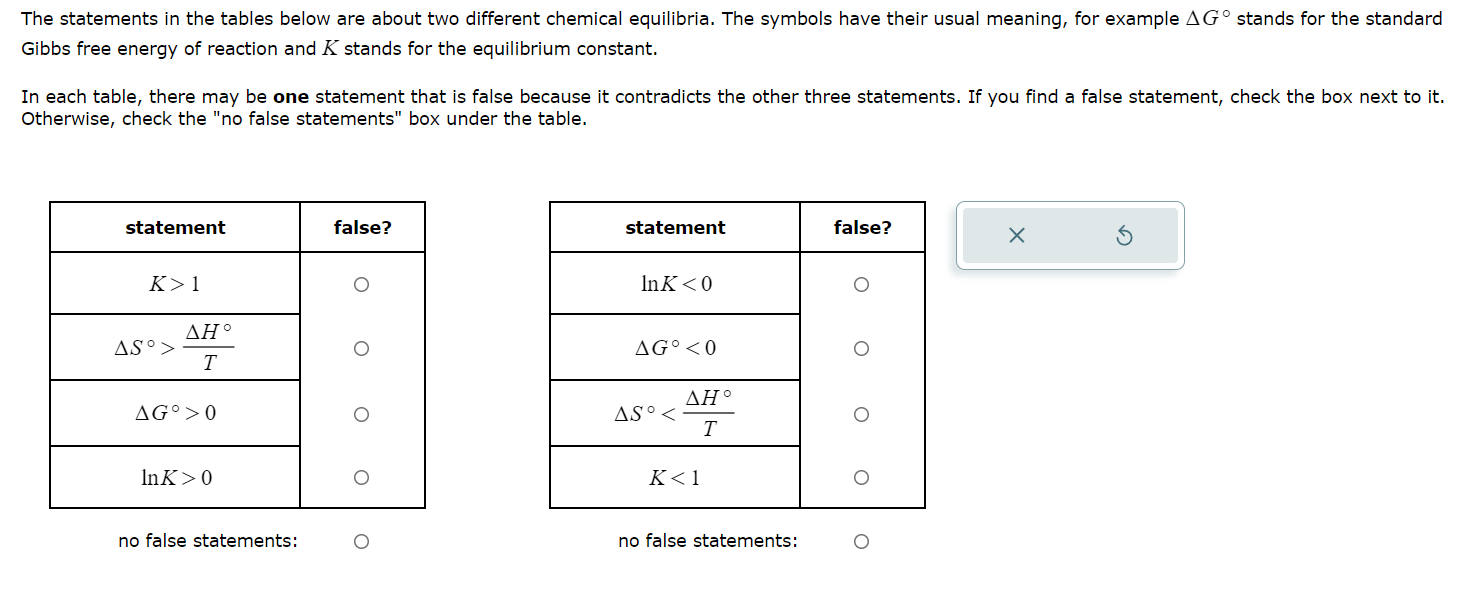
Task: Mark ΔS° < ΔH°/T statement as false
Action: pyautogui.click(x=861, y=414)
